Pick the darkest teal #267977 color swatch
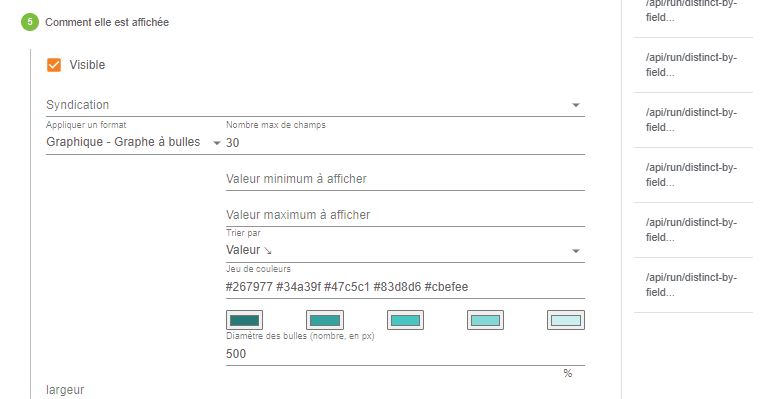 244,320
